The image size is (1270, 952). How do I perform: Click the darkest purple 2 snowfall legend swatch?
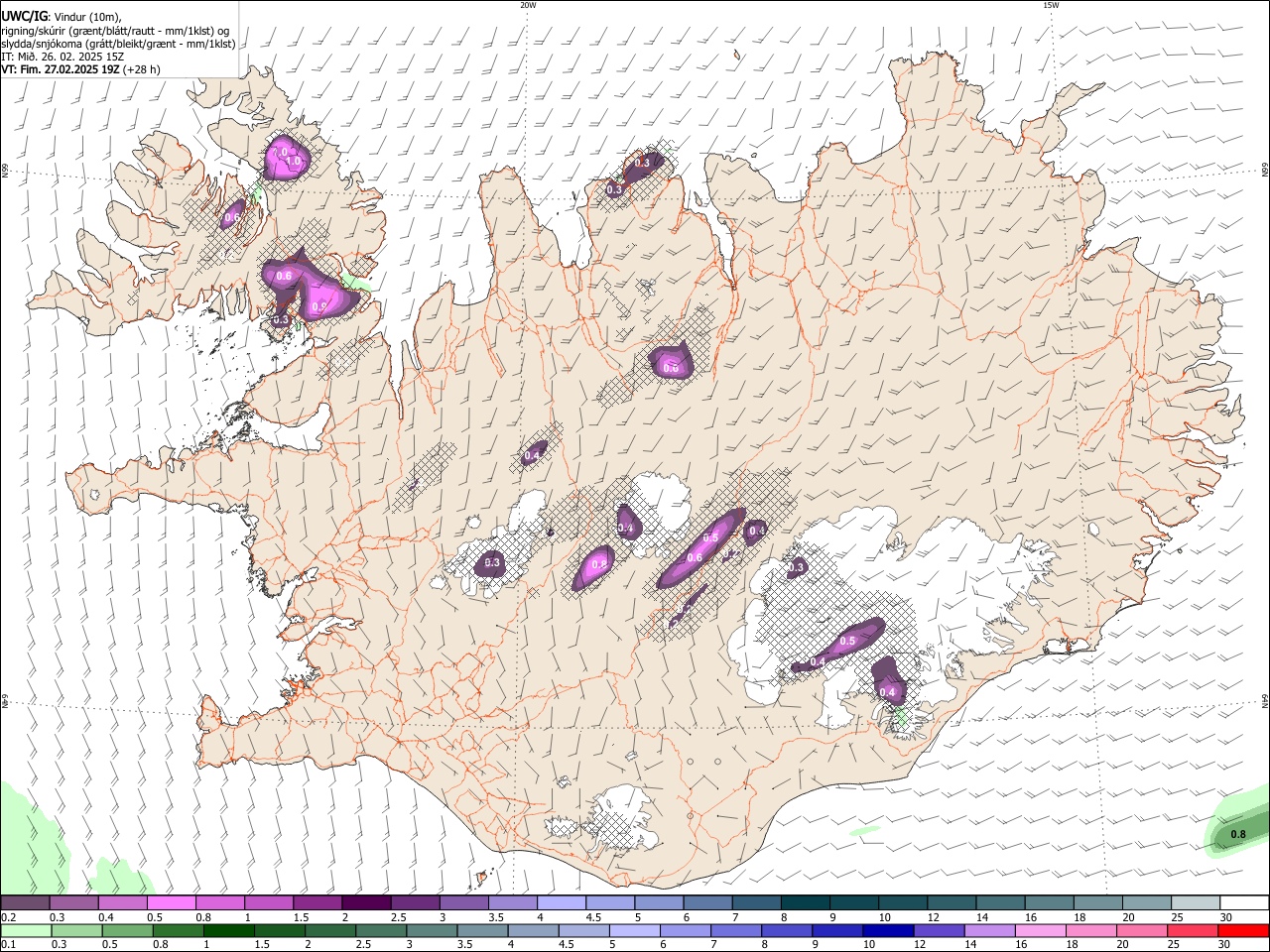(365, 902)
